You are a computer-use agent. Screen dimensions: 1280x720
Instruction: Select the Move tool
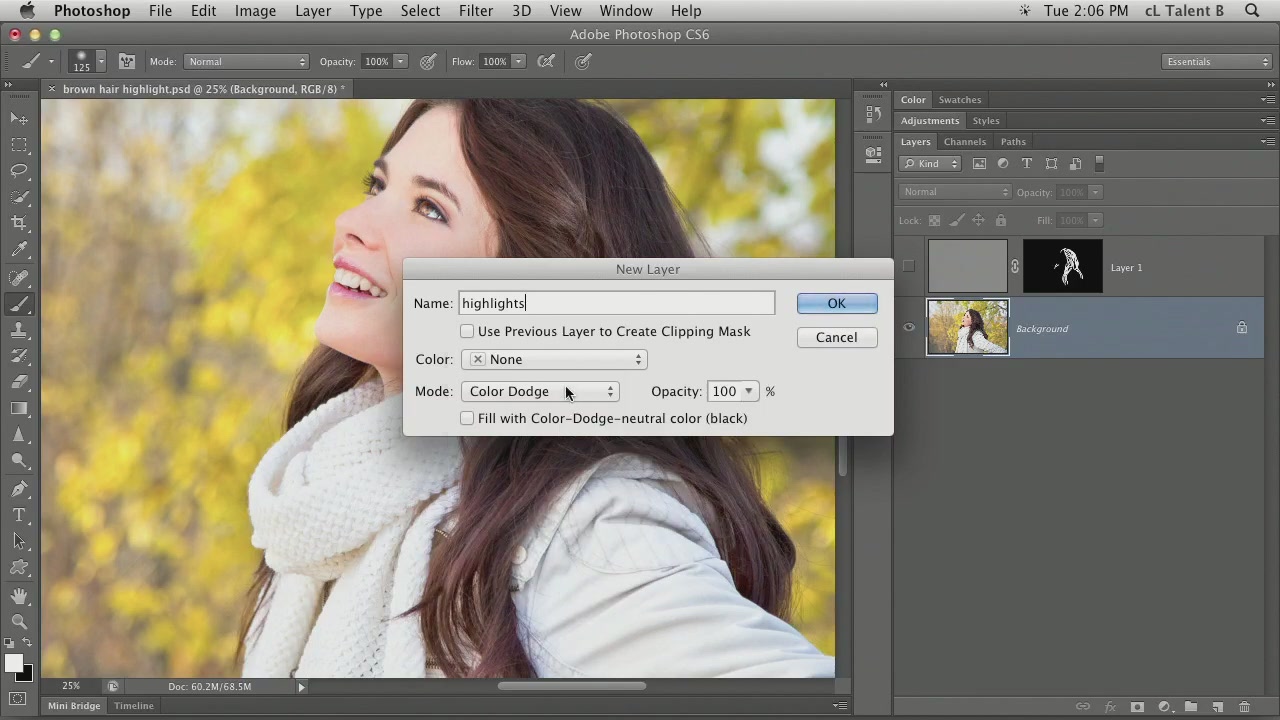coord(19,118)
